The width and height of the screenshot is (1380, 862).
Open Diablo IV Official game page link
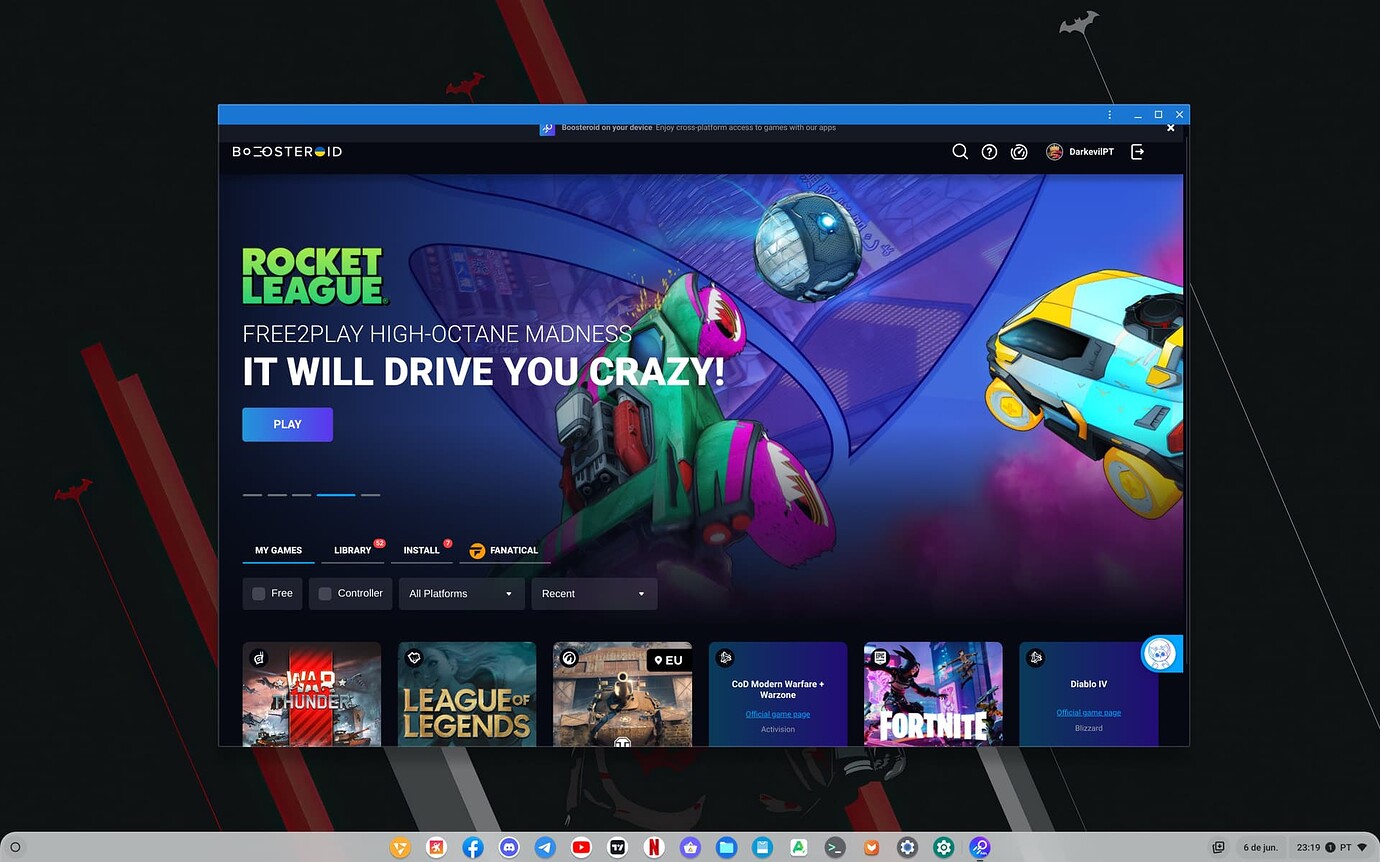click(1088, 713)
